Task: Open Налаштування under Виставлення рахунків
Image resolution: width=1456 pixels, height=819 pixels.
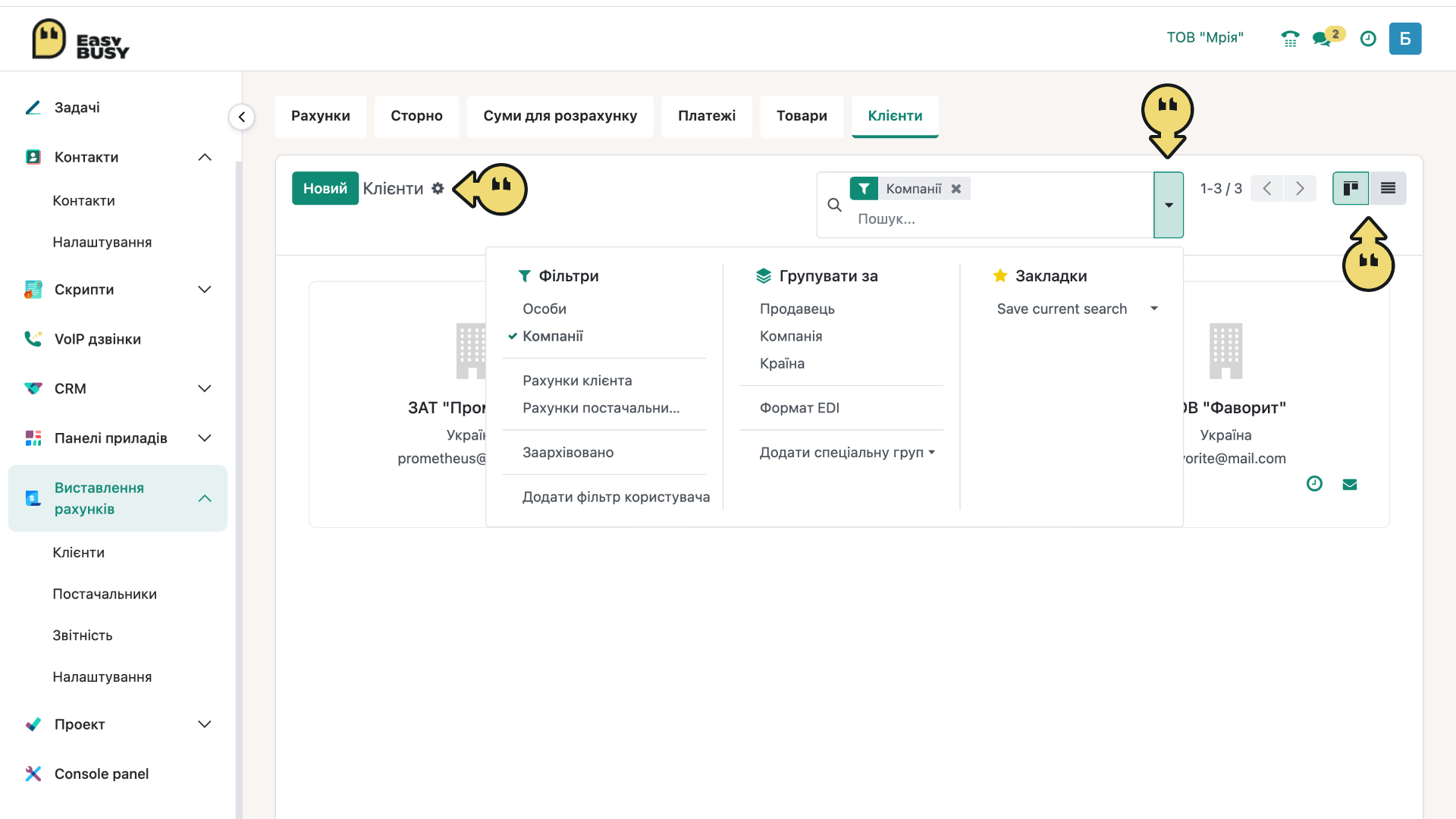Action: click(102, 677)
